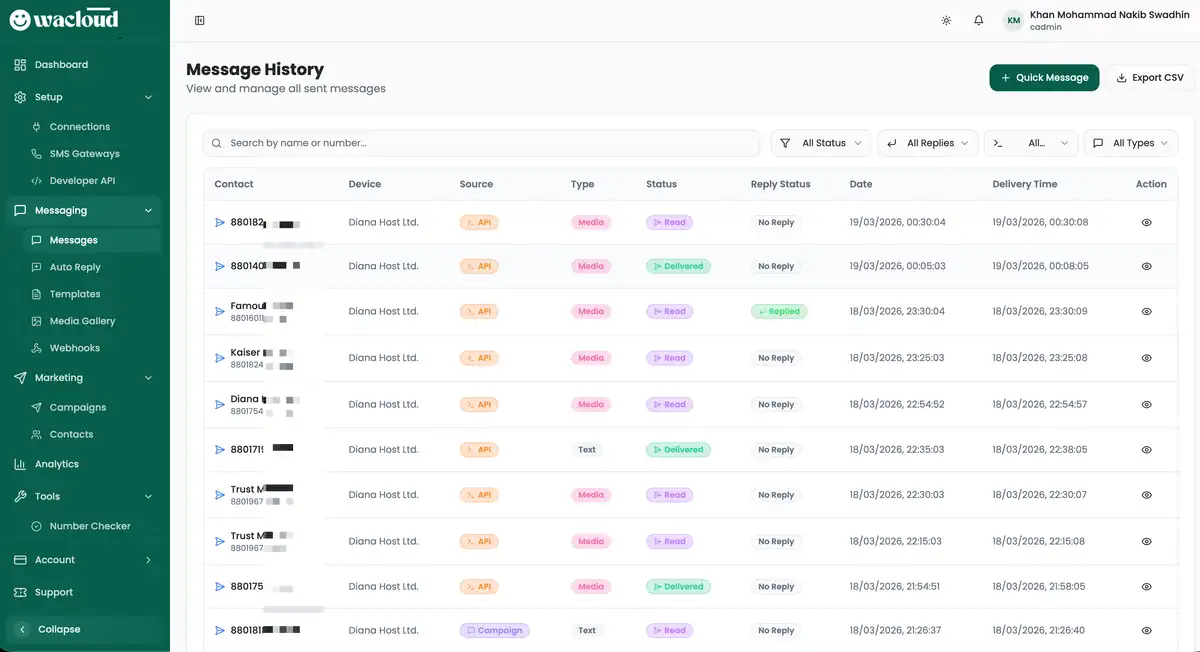The height and width of the screenshot is (652, 1200).
Task: Export the message history as CSV
Action: pos(1149,78)
